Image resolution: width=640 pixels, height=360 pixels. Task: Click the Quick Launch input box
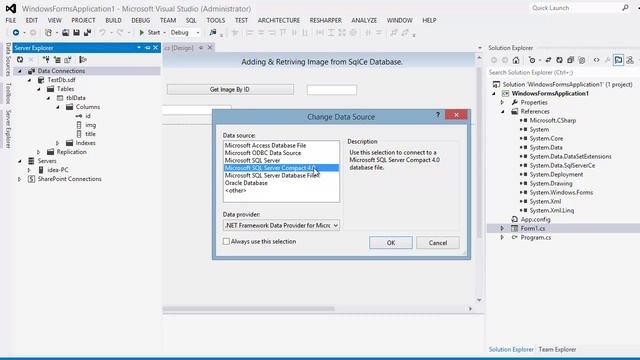click(575, 8)
